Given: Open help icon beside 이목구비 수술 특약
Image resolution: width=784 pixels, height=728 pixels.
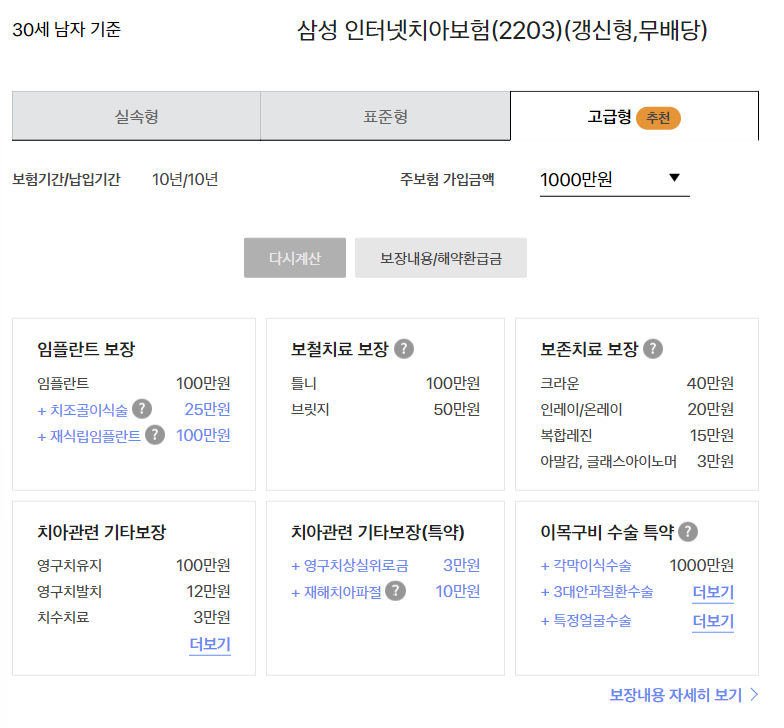Looking at the screenshot, I should click(x=688, y=532).
